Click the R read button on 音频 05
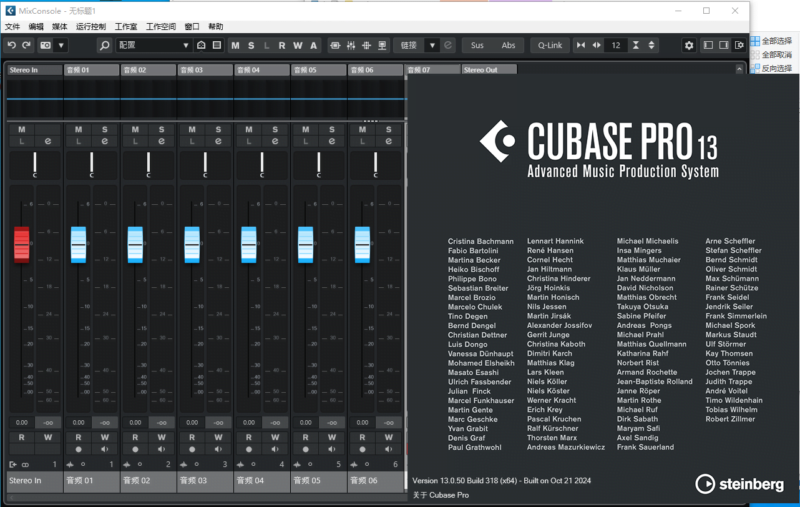800x507 pixels. coord(305,437)
